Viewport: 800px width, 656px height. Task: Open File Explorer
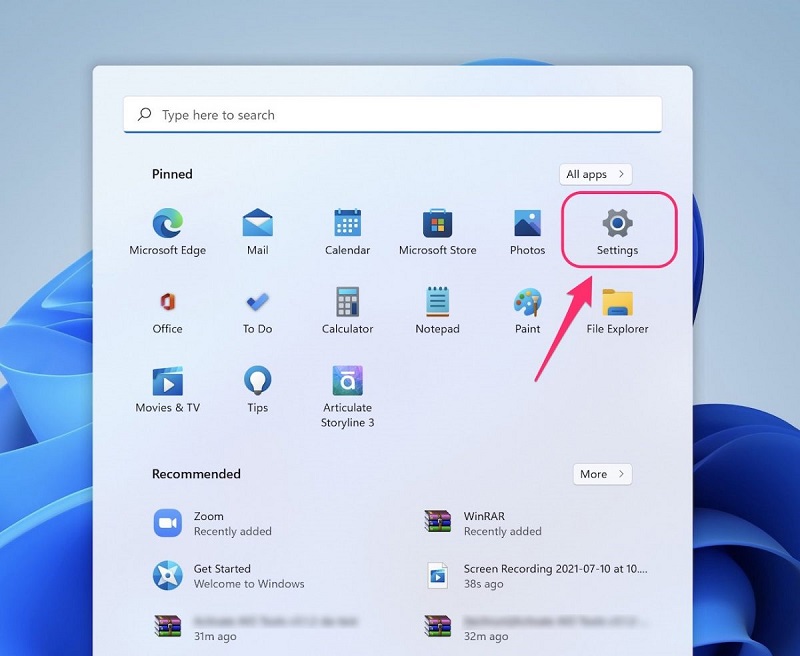[617, 311]
